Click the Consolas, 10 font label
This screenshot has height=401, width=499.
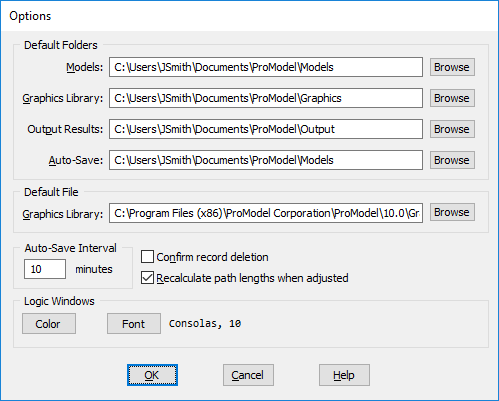click(x=205, y=324)
